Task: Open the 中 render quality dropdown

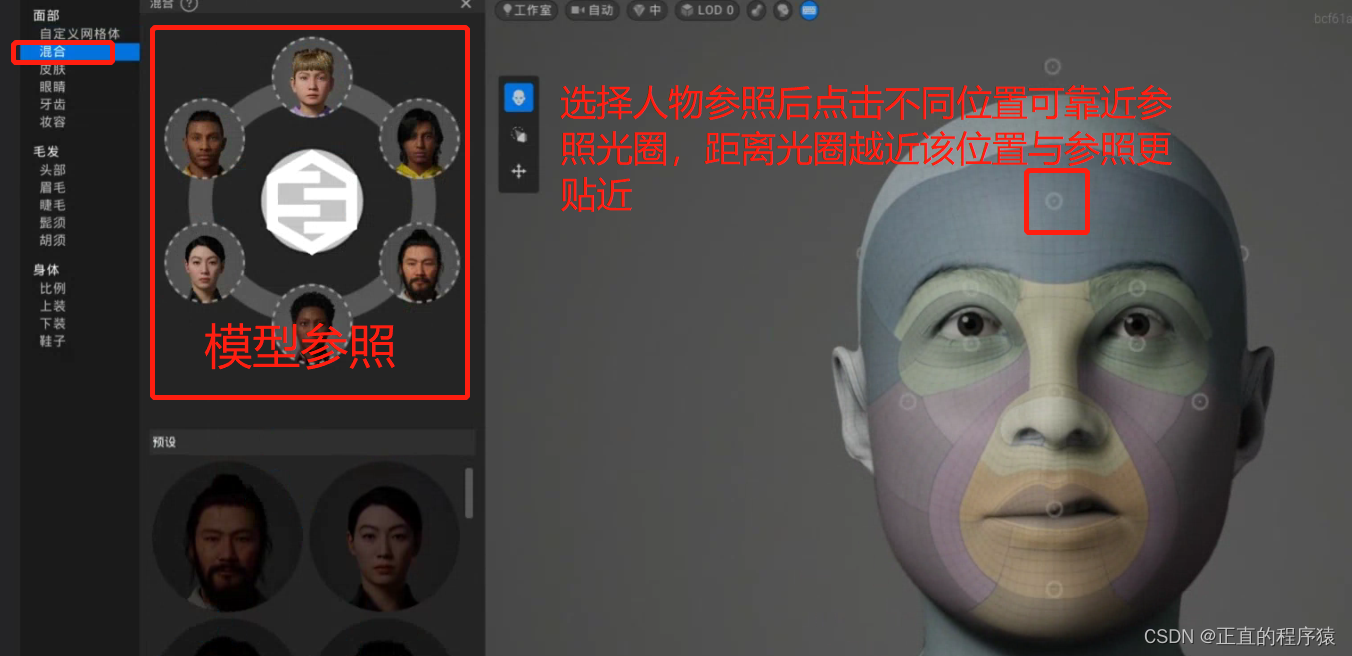Action: pyautogui.click(x=647, y=10)
